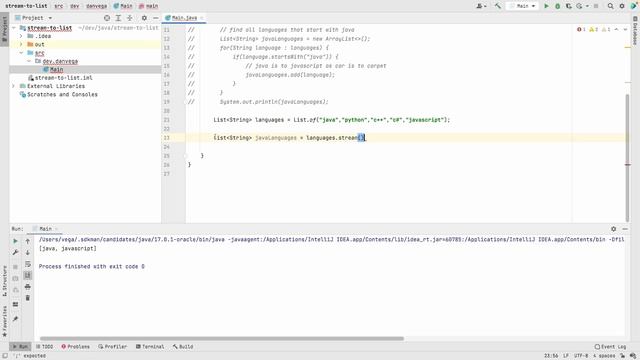Click Down the Stack Trace arrow
The width and height of the screenshot is (640, 360).
tap(28, 253)
